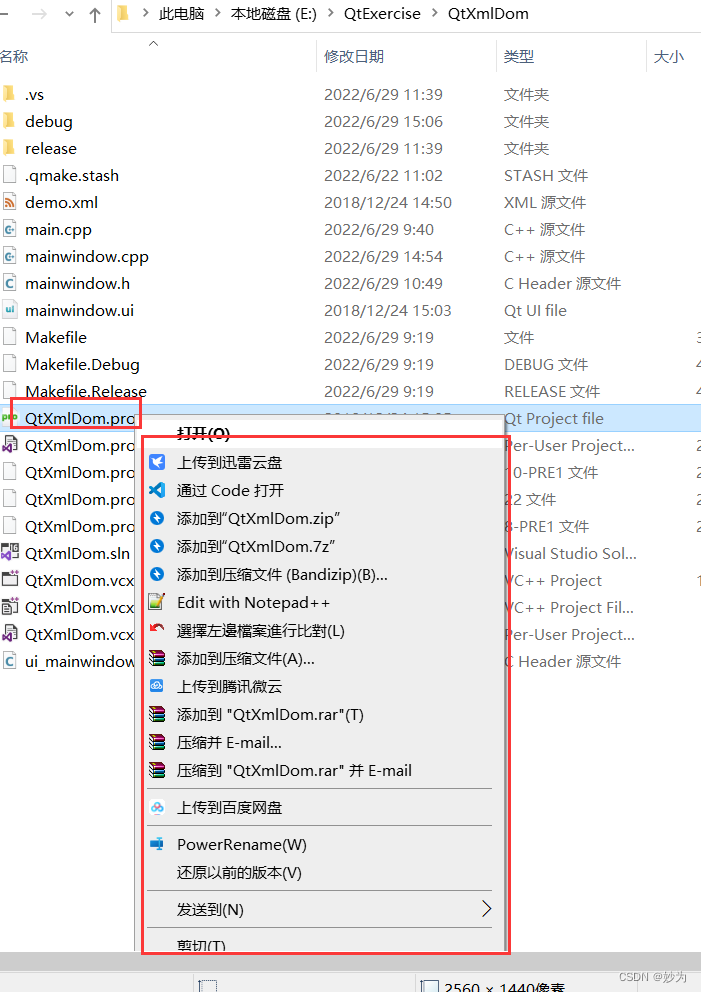Screen dimensions: 701x992
Task: Click the Notepad++ icon in context menu
Action: coord(157,602)
